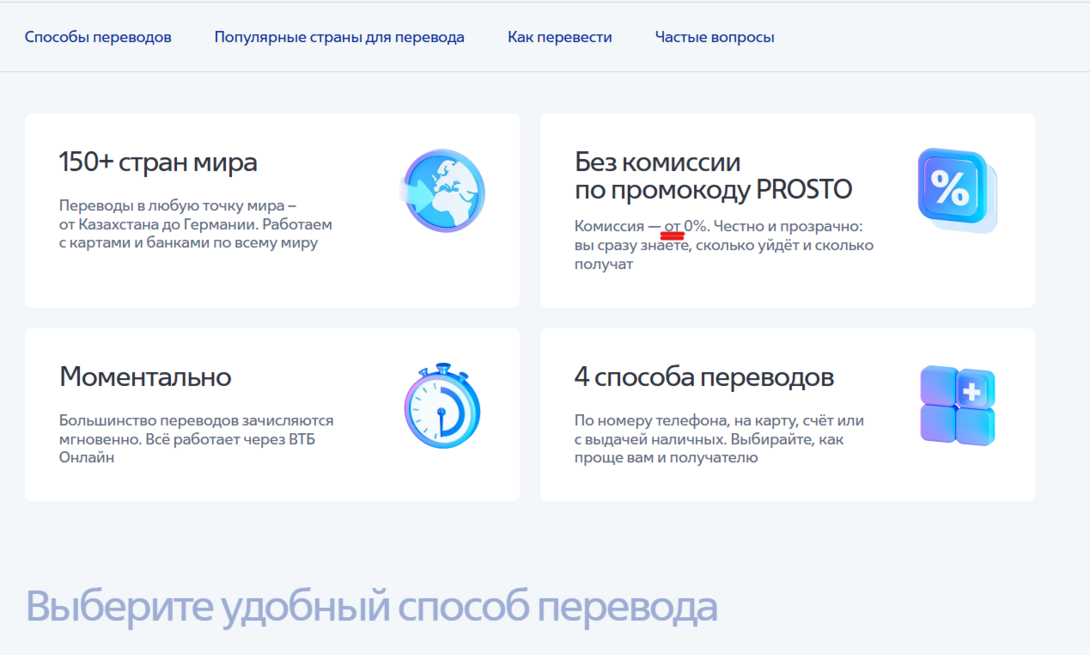This screenshot has width=1090, height=655.
Task: Click the globe icon for 150+ countries
Action: [x=443, y=191]
